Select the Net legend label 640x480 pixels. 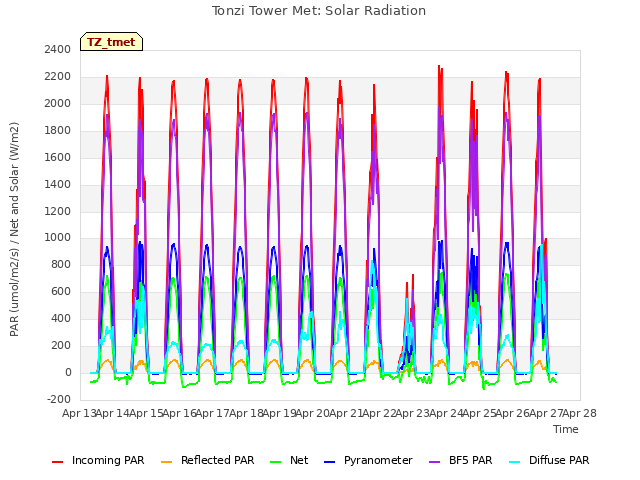[299, 460]
